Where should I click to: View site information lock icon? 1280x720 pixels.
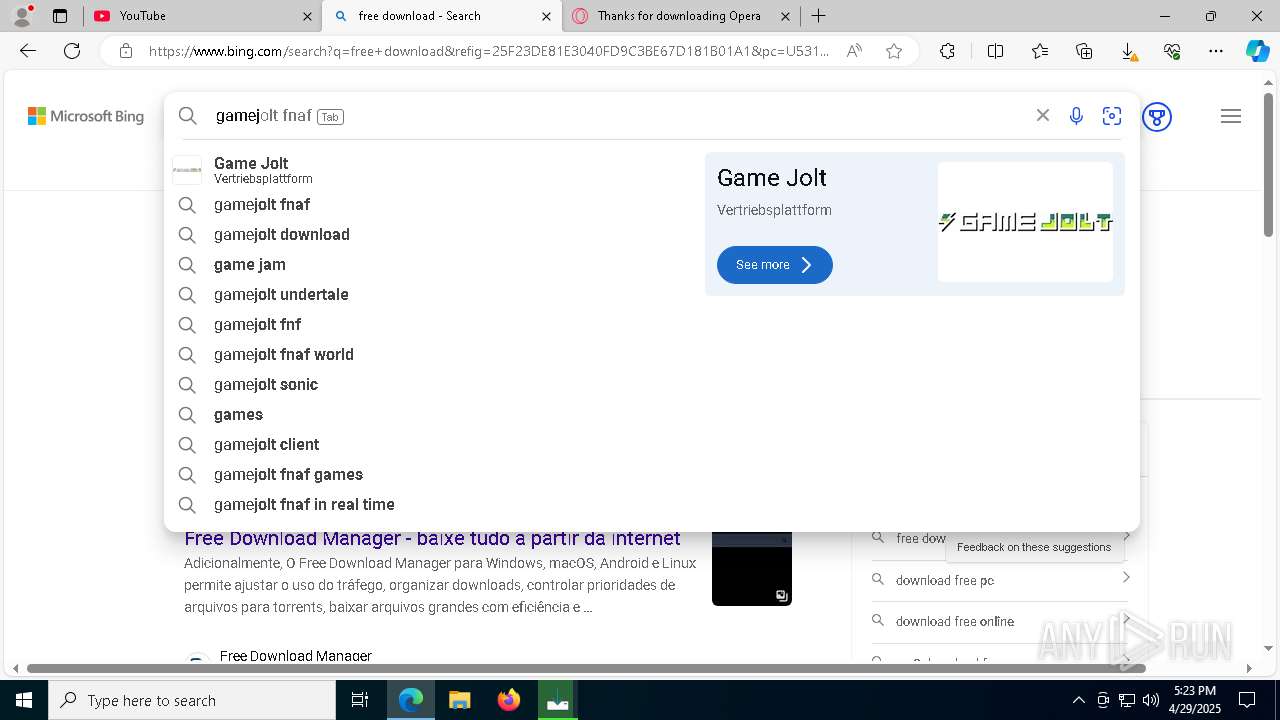pos(126,51)
